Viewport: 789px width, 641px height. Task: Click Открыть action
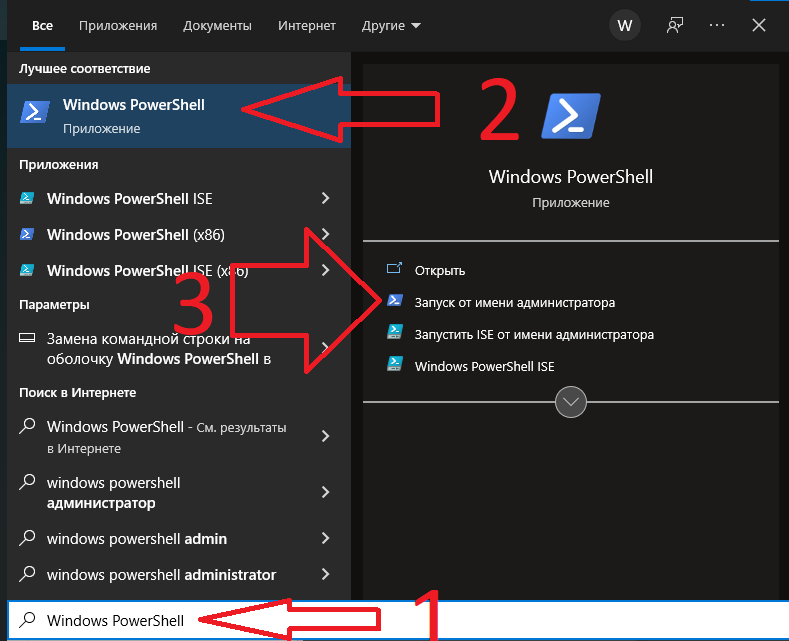click(x=439, y=271)
